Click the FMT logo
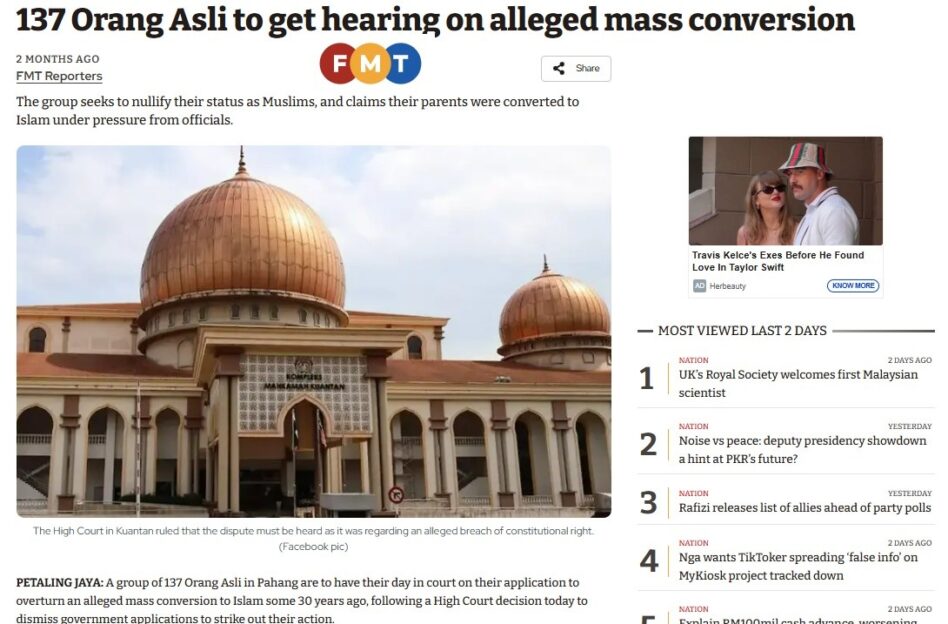The height and width of the screenshot is (624, 948). 370,63
